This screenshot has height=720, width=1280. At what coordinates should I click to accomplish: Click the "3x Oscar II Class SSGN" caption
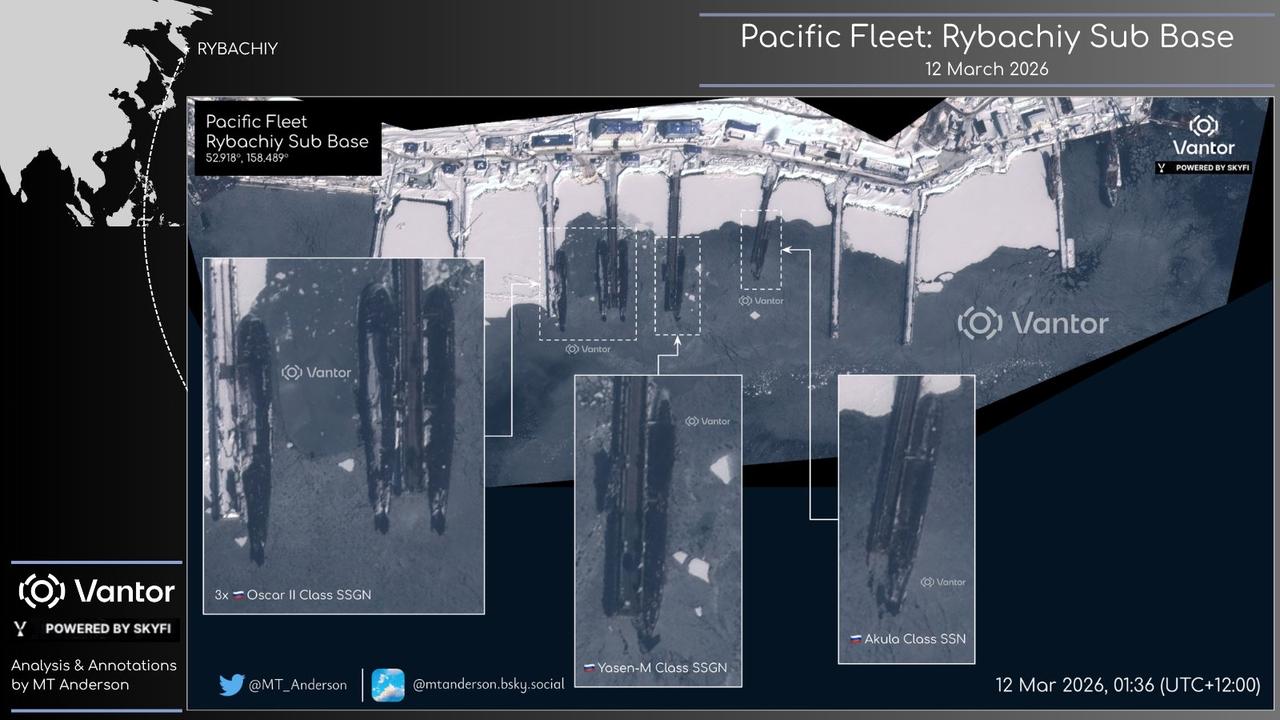pyautogui.click(x=292, y=596)
